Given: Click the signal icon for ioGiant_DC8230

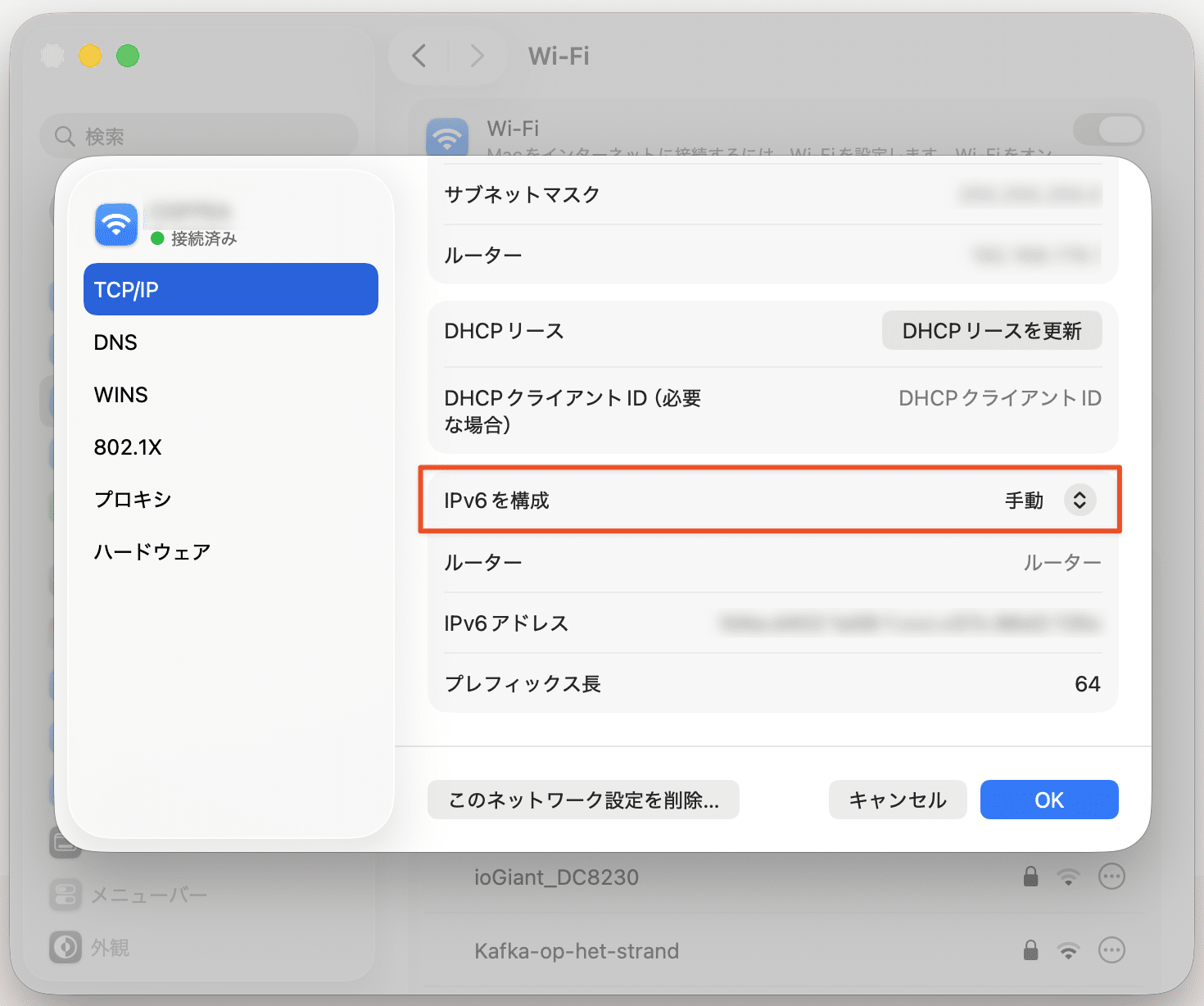Looking at the screenshot, I should pyautogui.click(x=1068, y=877).
